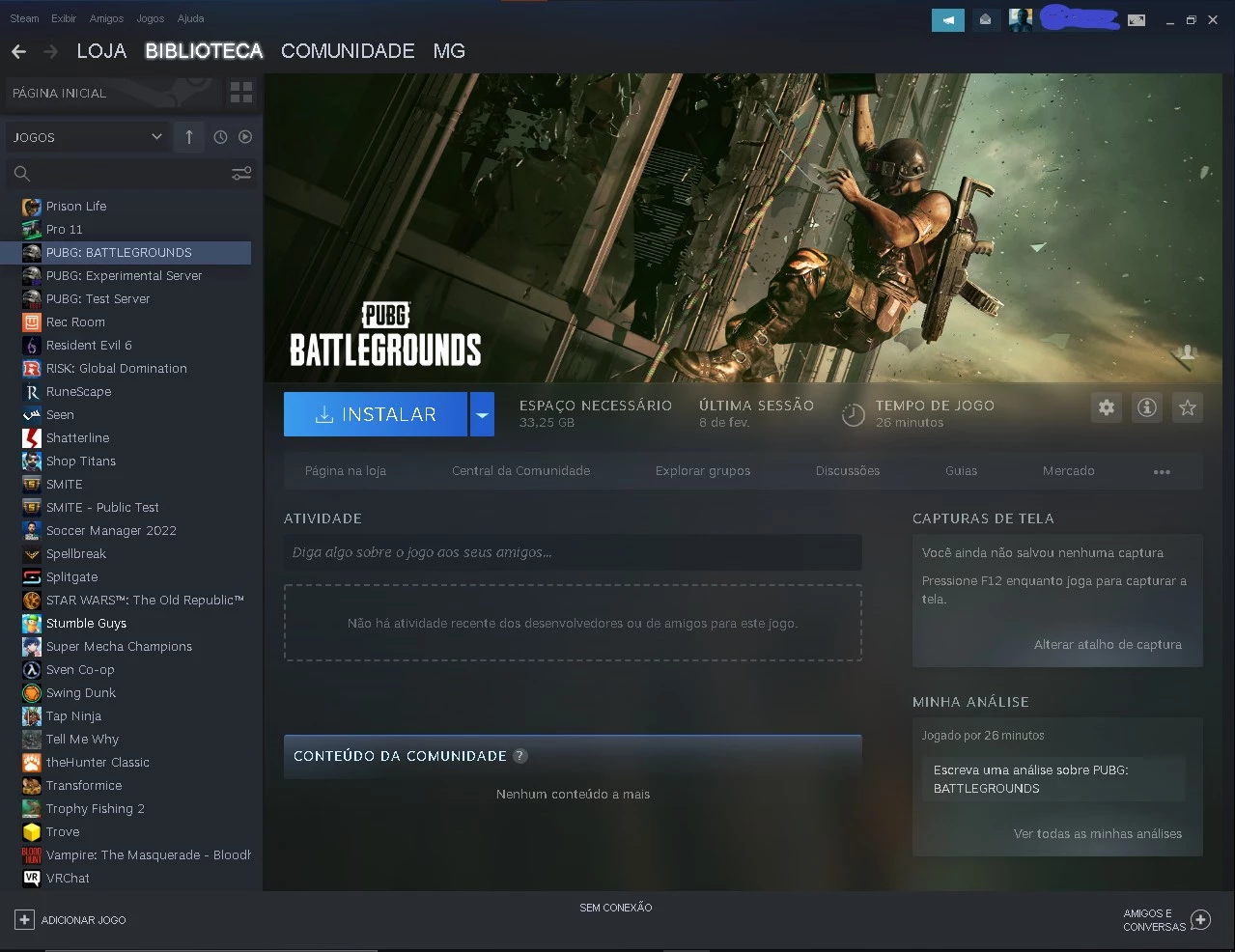
Task: Open Central da Comunidade link
Action: click(520, 471)
